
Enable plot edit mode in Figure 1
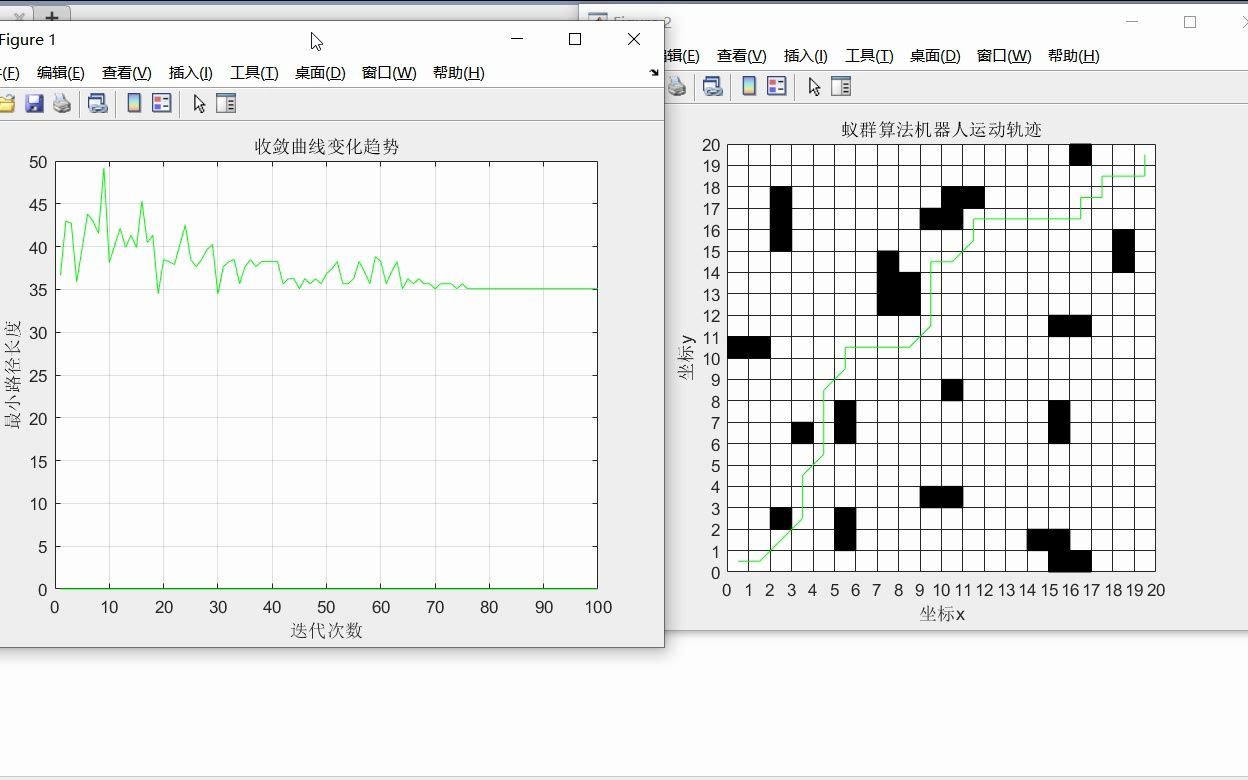[200, 103]
